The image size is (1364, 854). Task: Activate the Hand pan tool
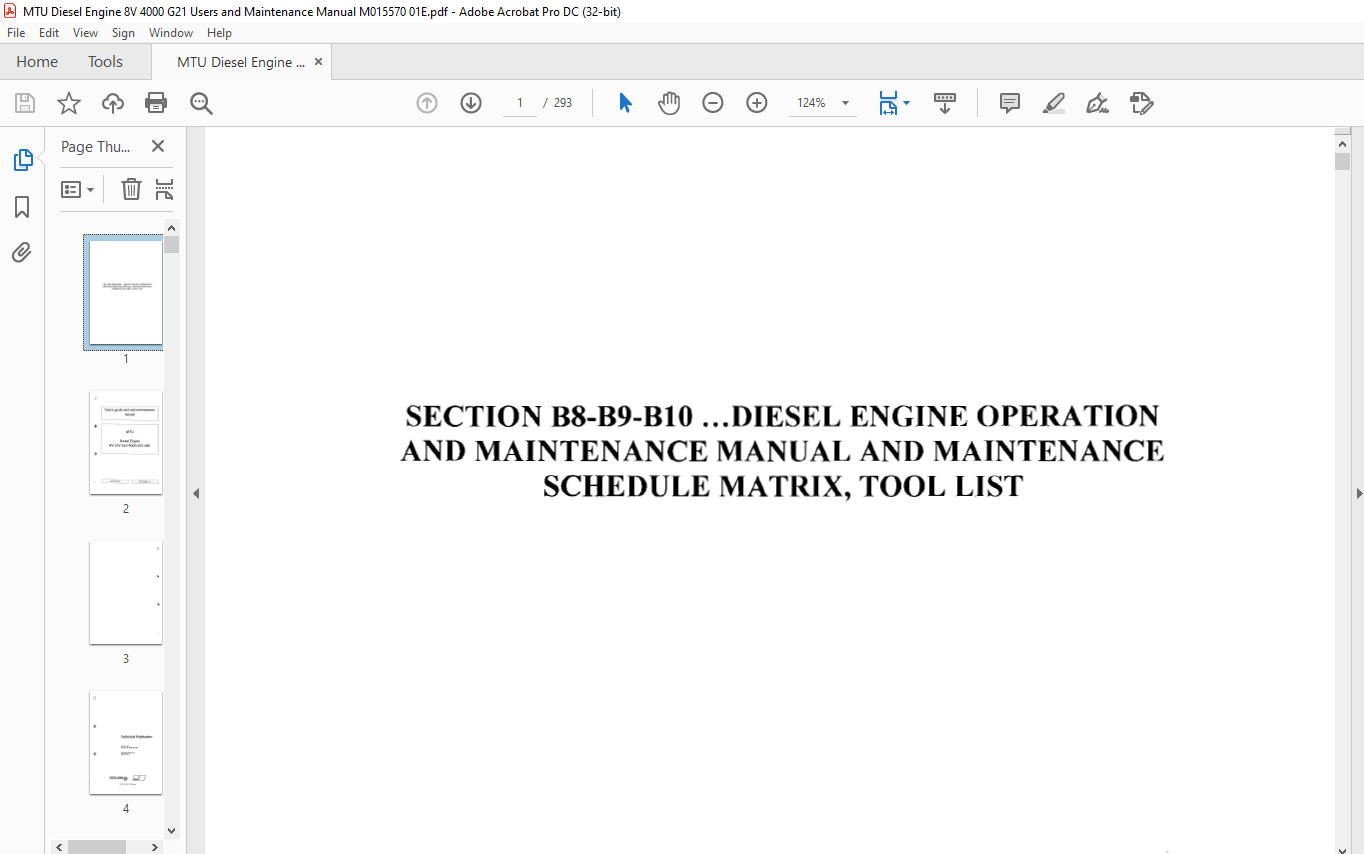669,103
